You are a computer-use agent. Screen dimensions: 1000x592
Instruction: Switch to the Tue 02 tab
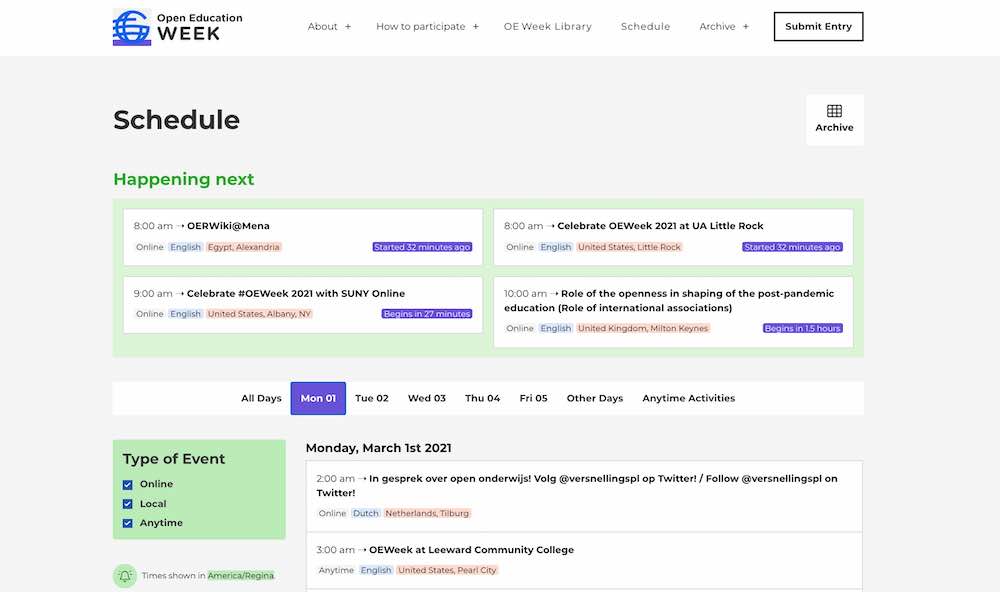coord(372,398)
